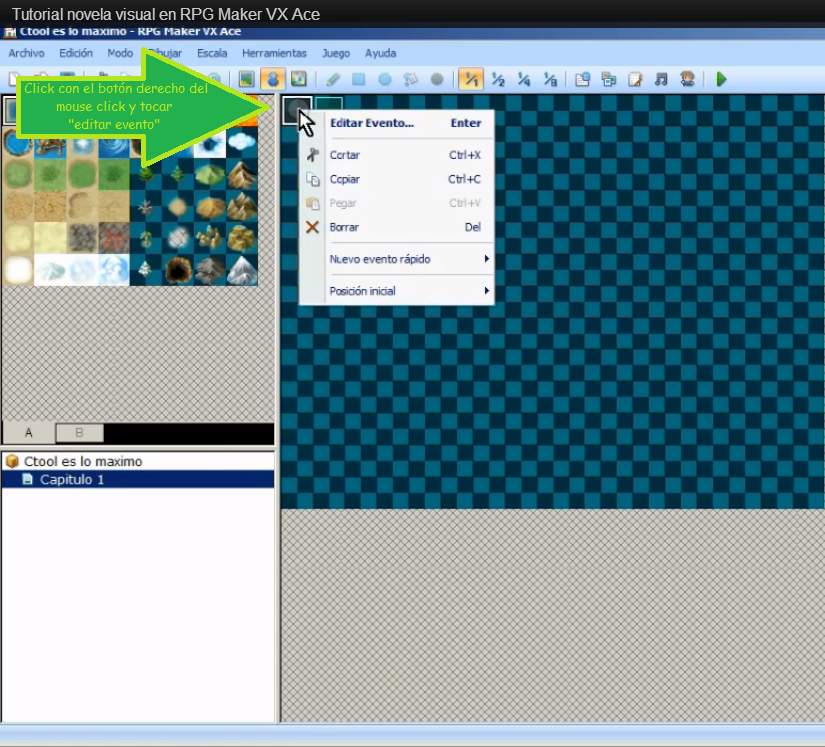Pick the Ellipse drawing tool
825x747 pixels.
(385, 79)
